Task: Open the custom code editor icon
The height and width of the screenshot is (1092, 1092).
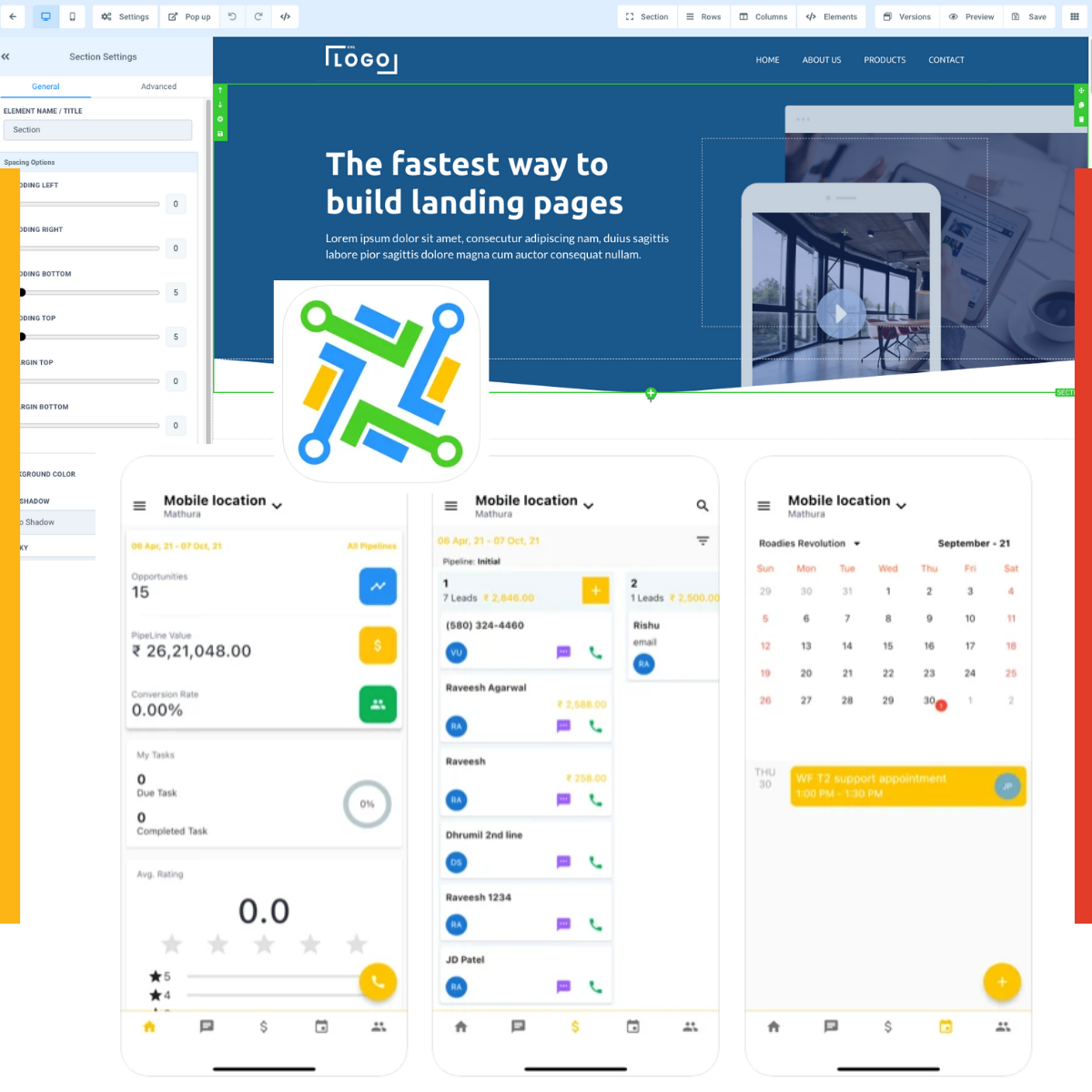Action: tap(285, 16)
